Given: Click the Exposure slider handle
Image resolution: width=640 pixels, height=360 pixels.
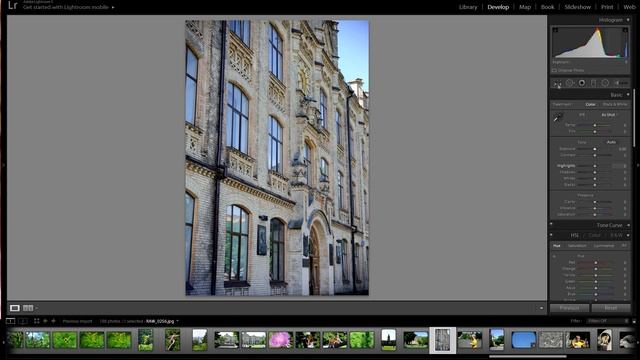Looking at the screenshot, I should pos(595,149).
